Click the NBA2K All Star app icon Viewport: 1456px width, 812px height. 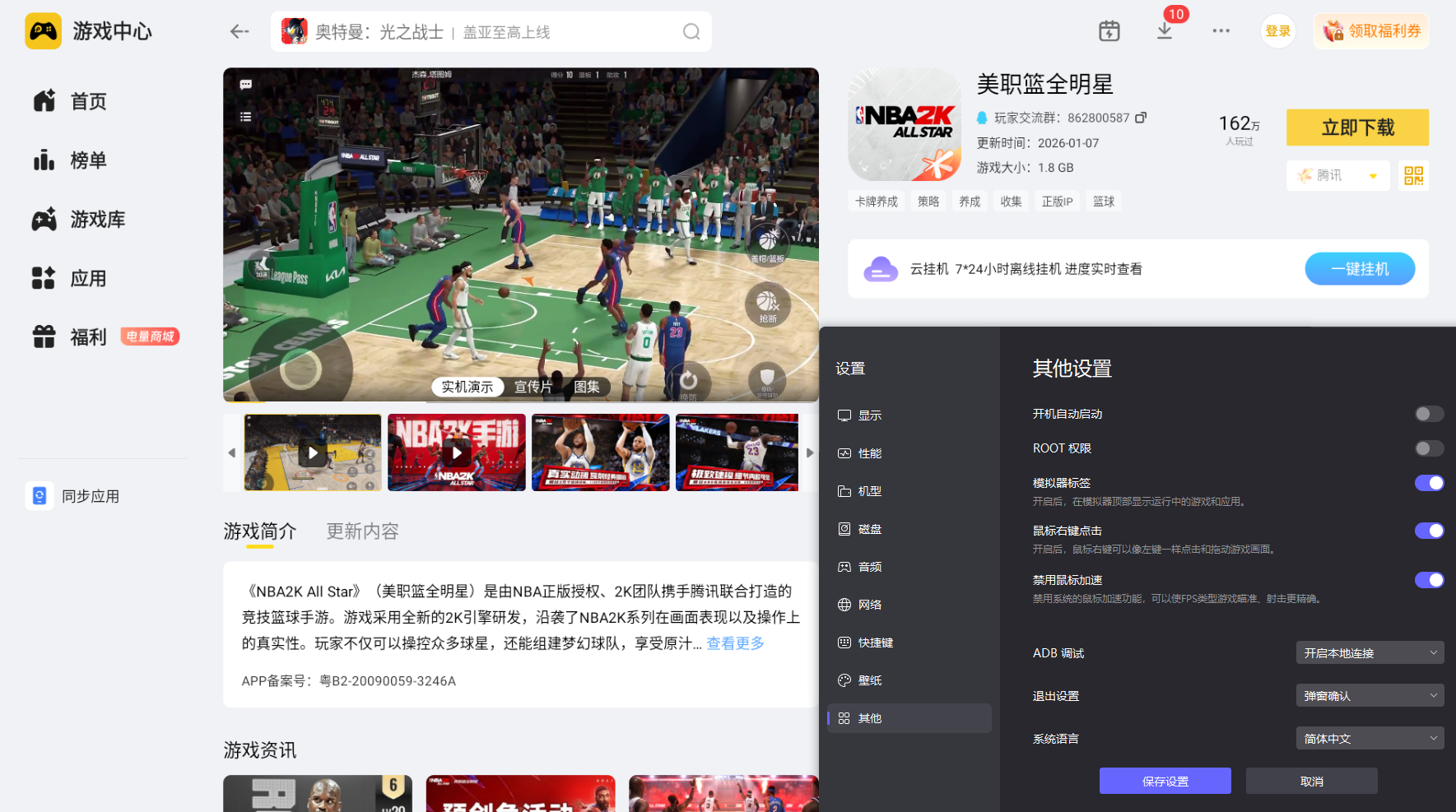coord(905,124)
